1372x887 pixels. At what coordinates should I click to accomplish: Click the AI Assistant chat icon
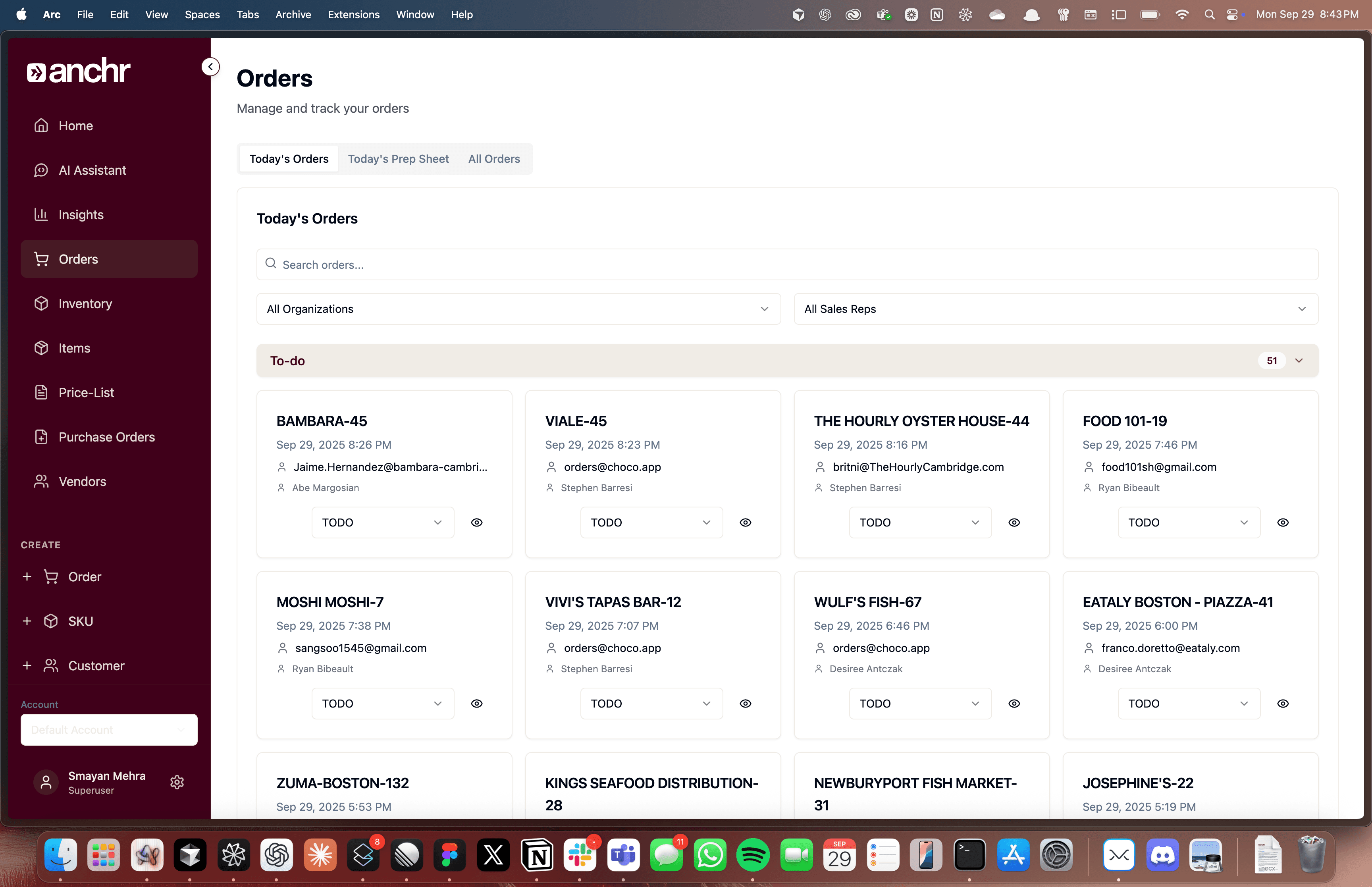[x=41, y=170]
